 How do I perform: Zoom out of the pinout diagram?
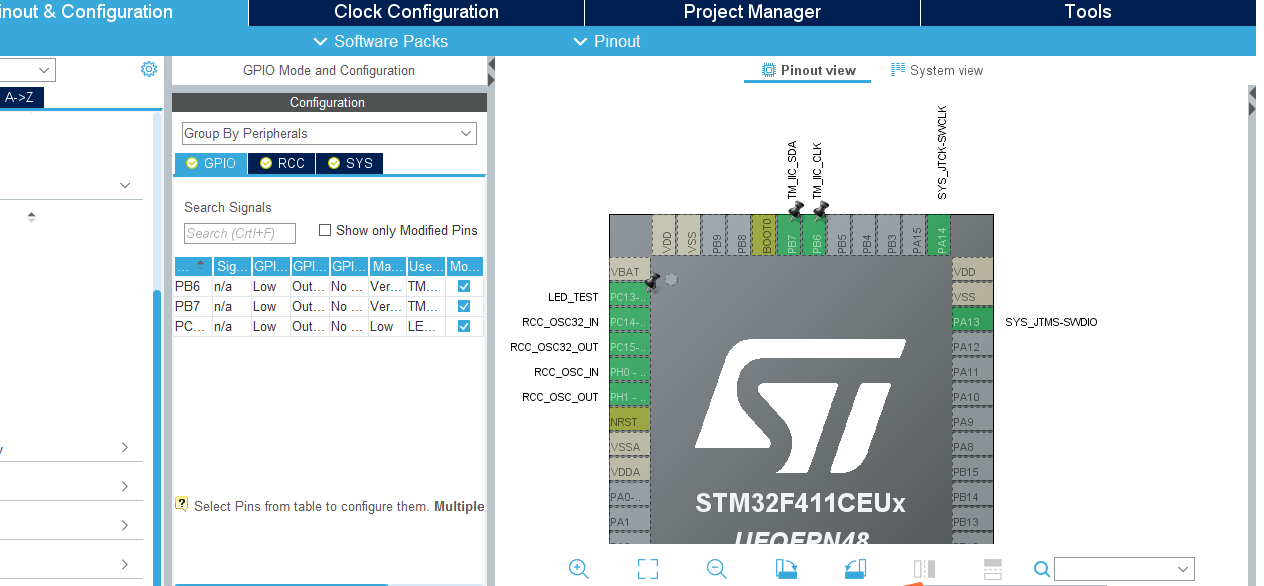[x=716, y=568]
